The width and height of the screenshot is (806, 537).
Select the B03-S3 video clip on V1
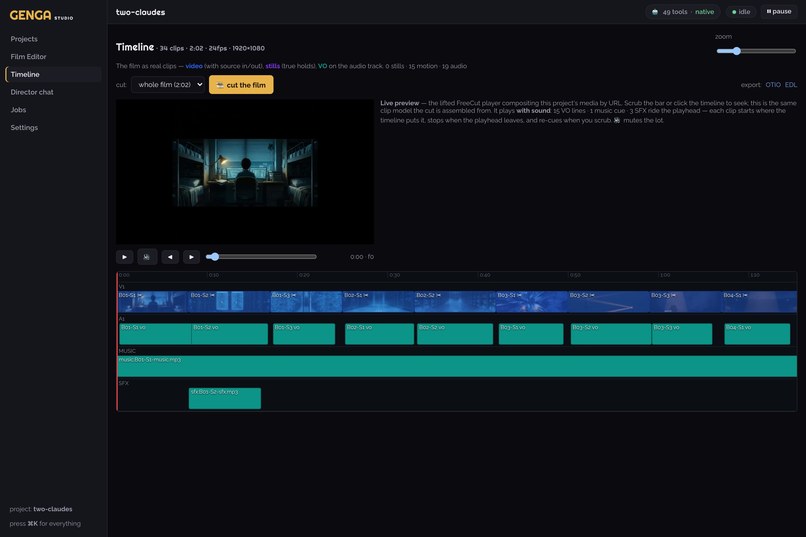(685, 302)
